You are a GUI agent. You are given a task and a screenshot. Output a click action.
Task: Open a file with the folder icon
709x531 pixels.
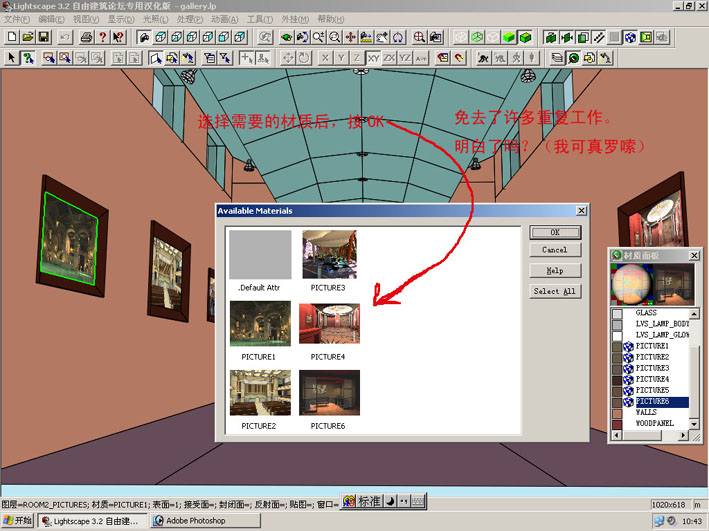point(28,37)
